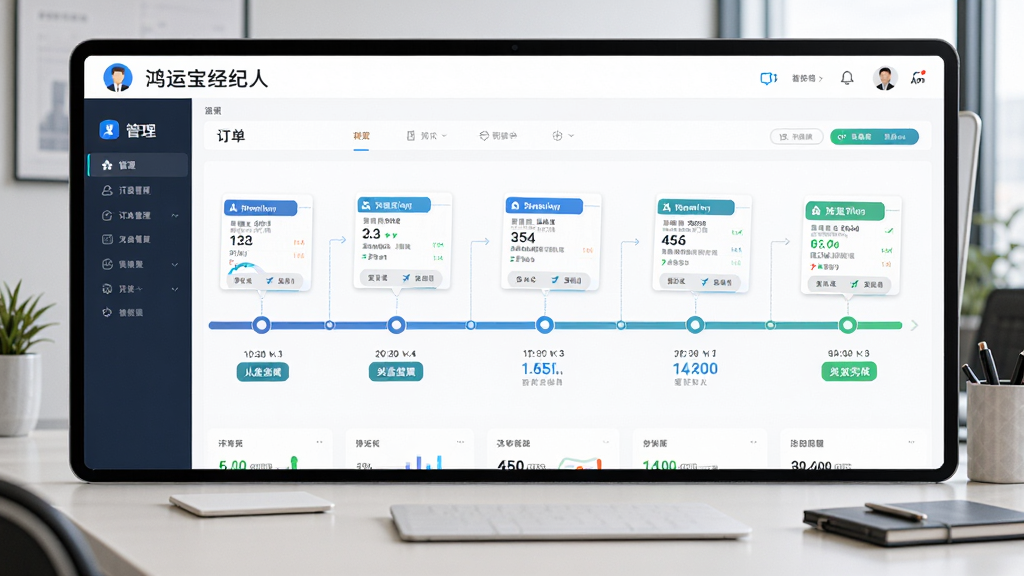Image resolution: width=1024 pixels, height=576 pixels.
Task: Click the circle-plus icon in the 订单 toolbar
Action: click(557, 136)
